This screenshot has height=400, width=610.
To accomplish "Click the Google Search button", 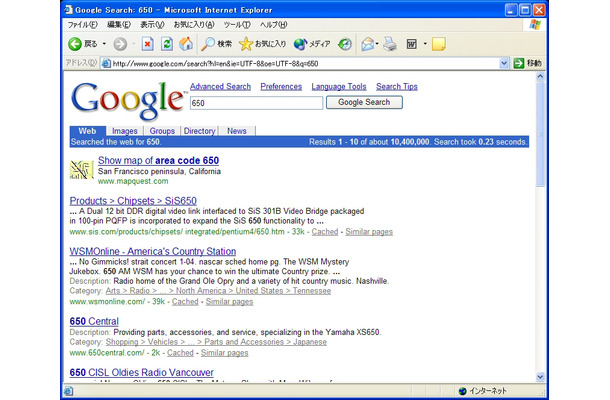I will tap(364, 102).
